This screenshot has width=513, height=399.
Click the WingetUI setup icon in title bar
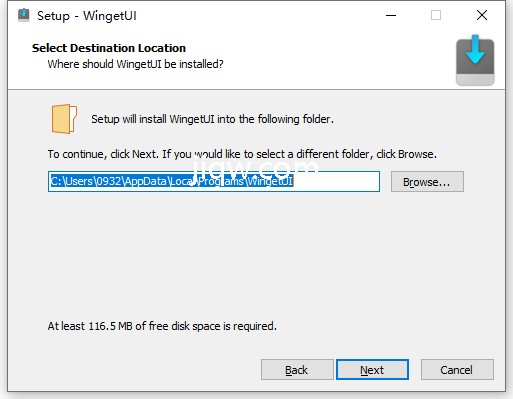[x=24, y=15]
